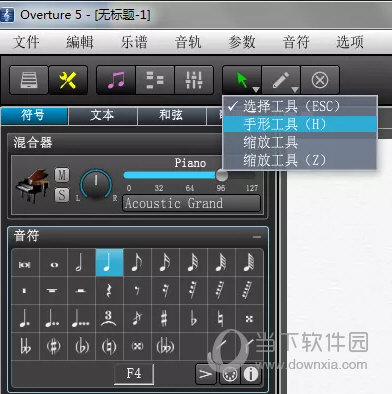Select the sharp accidental

click(165, 318)
